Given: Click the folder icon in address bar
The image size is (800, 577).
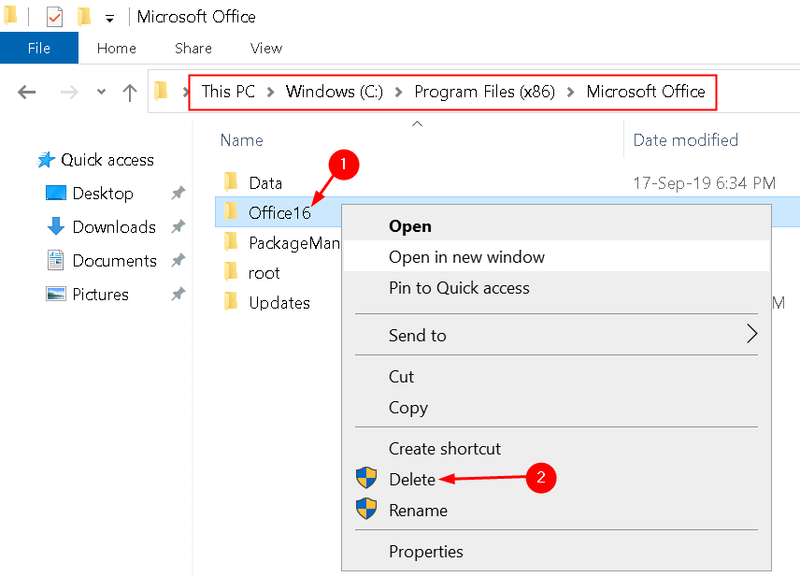Looking at the screenshot, I should [x=161, y=91].
